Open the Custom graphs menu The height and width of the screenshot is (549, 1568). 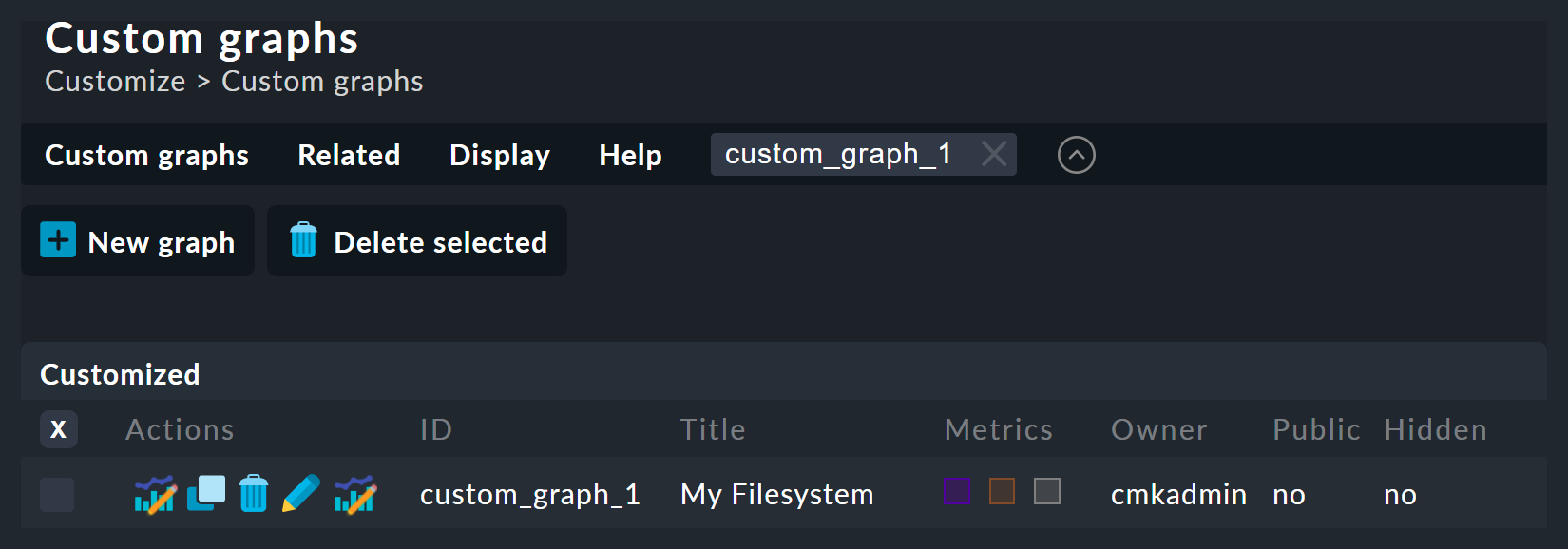click(x=147, y=155)
